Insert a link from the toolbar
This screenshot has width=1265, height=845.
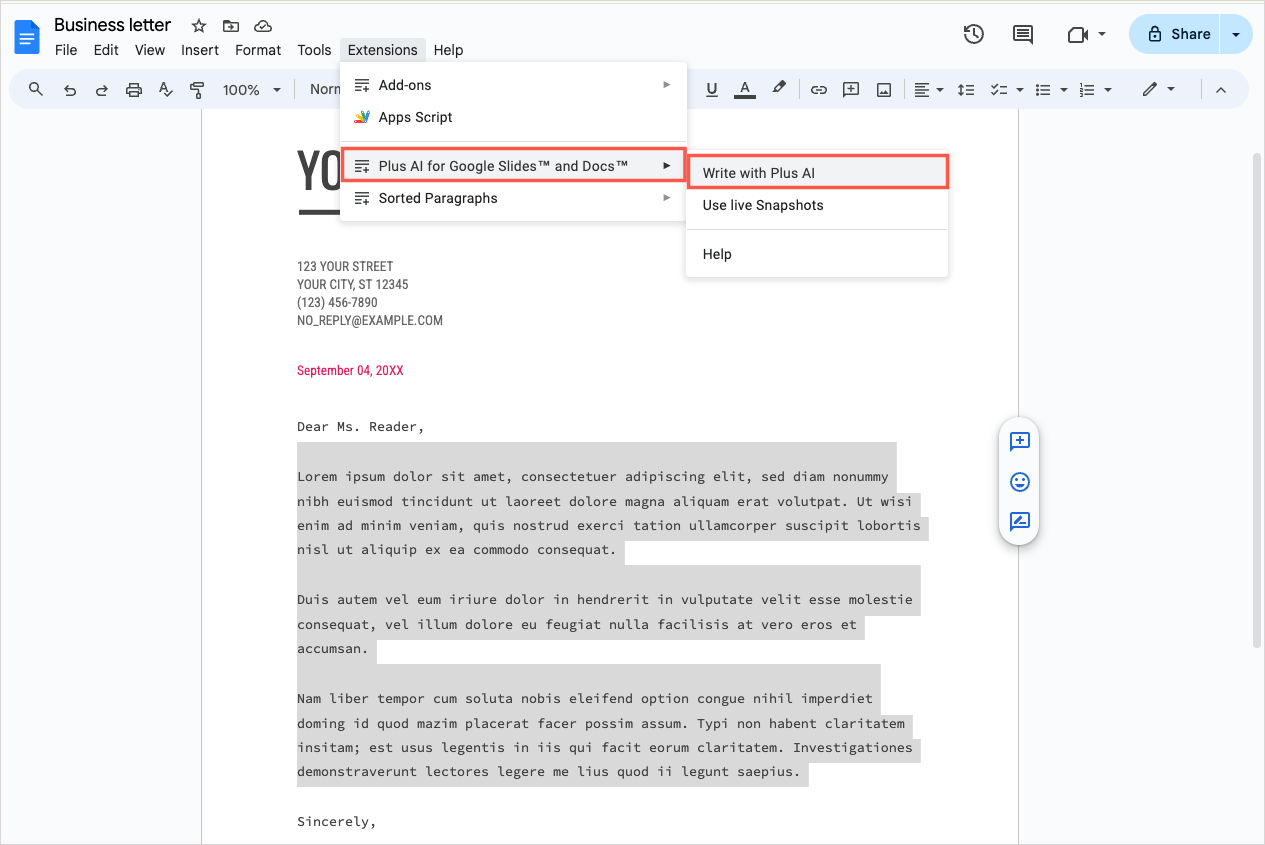(x=819, y=90)
